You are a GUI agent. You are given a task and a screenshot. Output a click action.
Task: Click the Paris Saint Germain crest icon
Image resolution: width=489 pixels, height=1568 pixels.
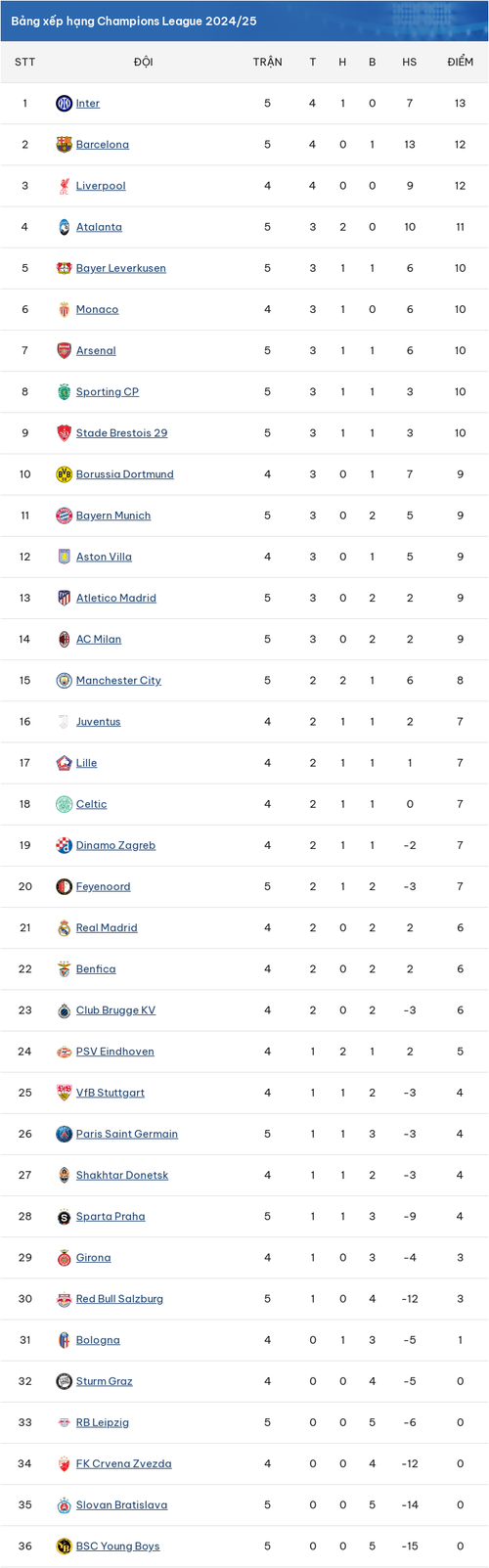click(64, 1134)
